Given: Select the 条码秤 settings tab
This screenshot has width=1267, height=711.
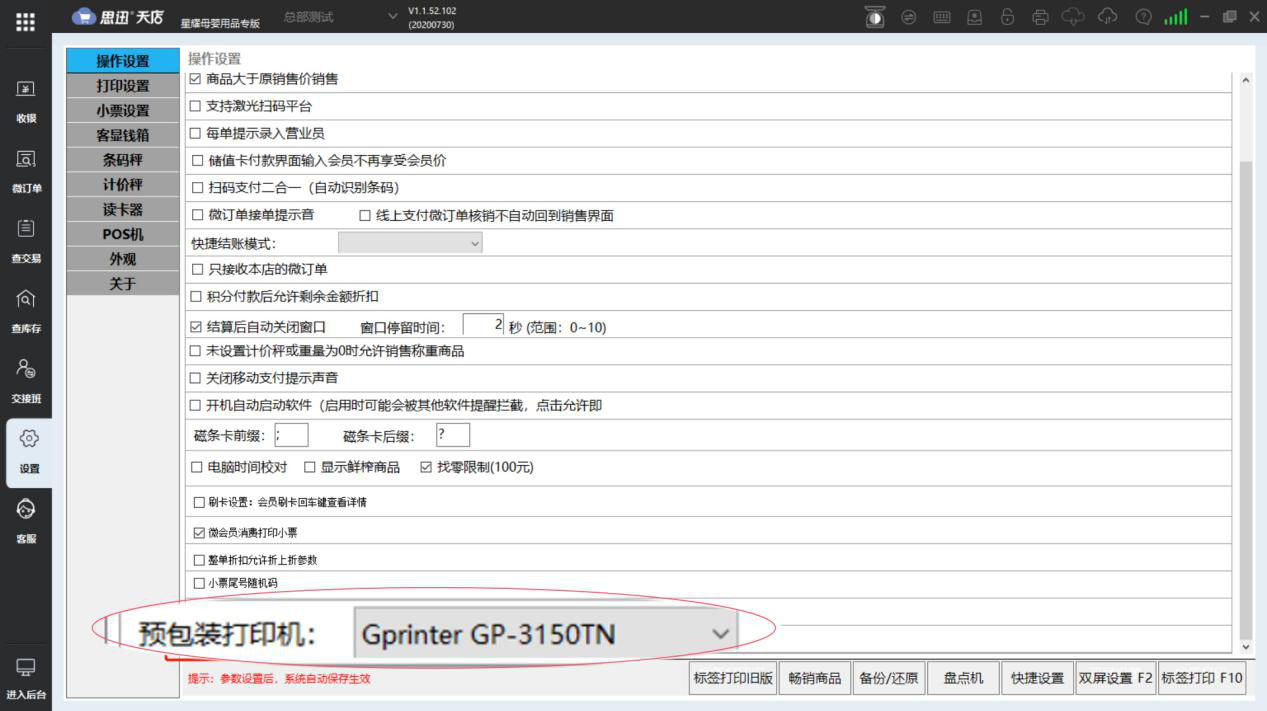Looking at the screenshot, I should [123, 160].
